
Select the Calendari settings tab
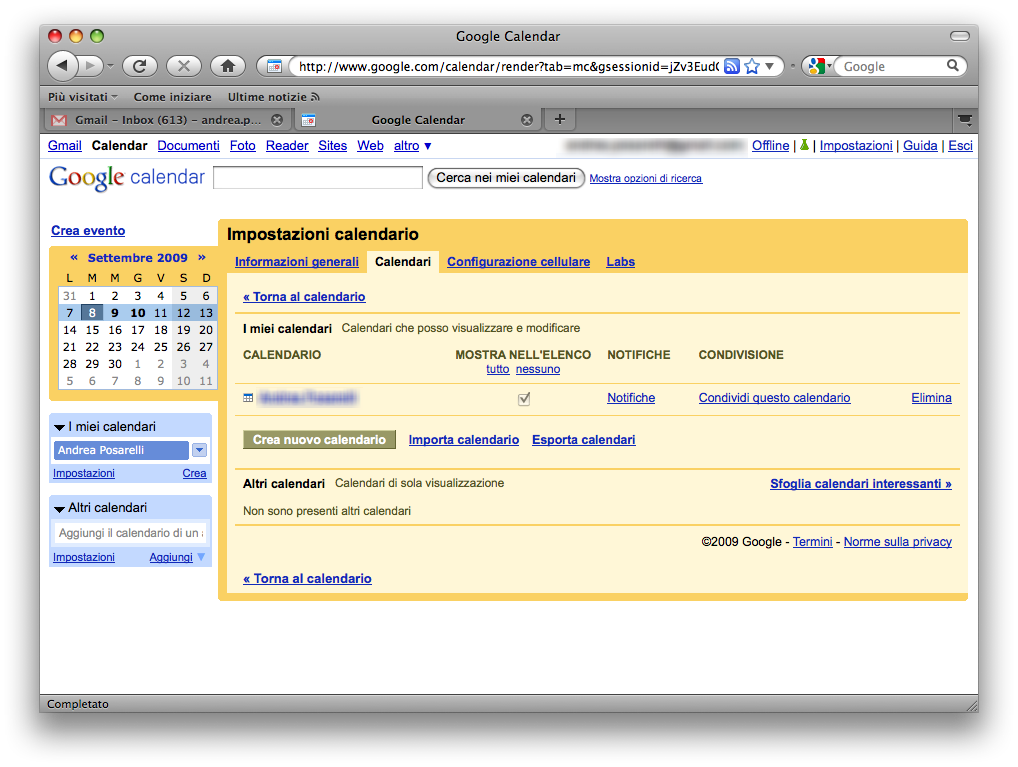click(403, 262)
